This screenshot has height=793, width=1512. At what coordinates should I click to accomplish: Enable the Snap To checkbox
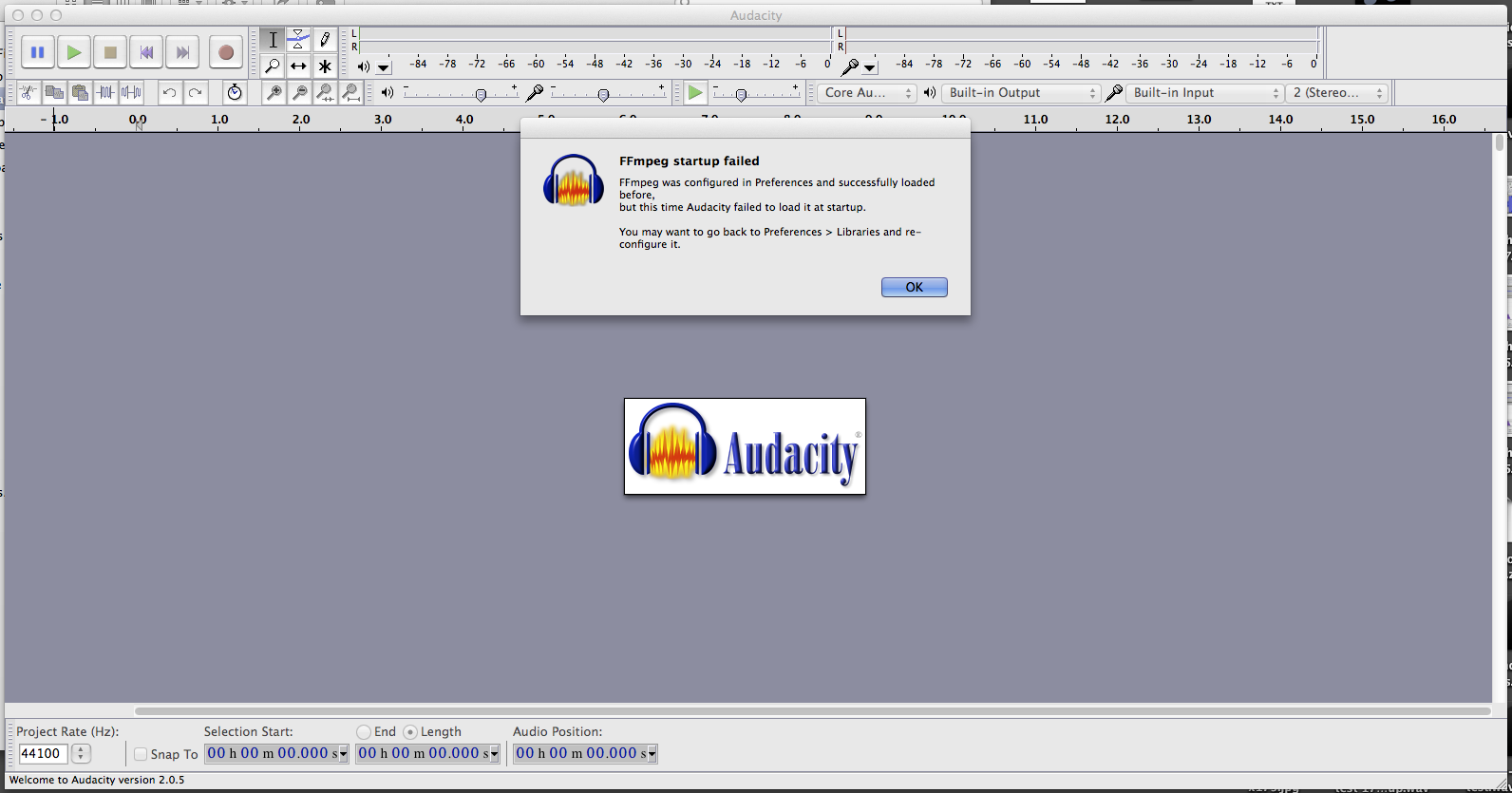[141, 754]
